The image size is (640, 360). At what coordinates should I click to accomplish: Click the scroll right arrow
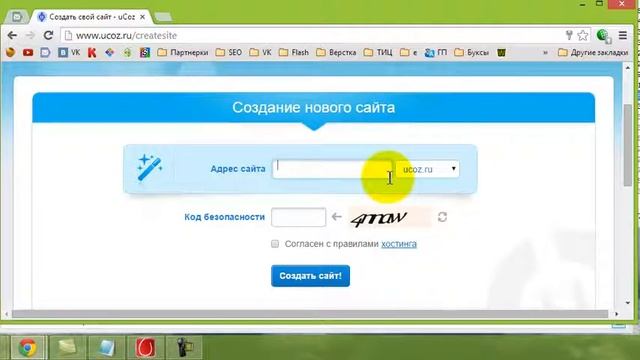click(x=616, y=314)
